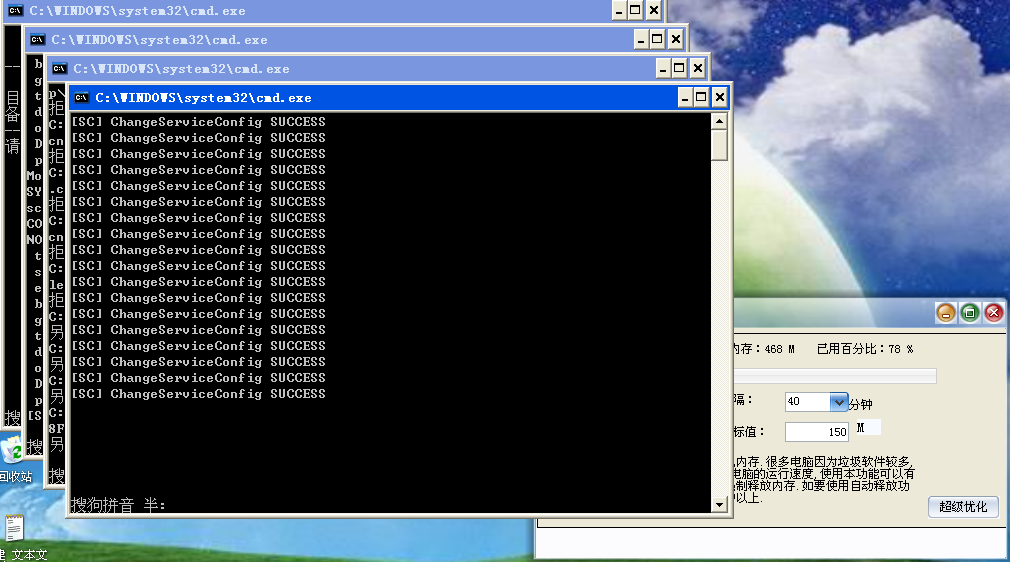Screen dimensions: 1010x562
Task: Click the first ChangeServiceConfig SUCCESS line
Action: [198, 122]
